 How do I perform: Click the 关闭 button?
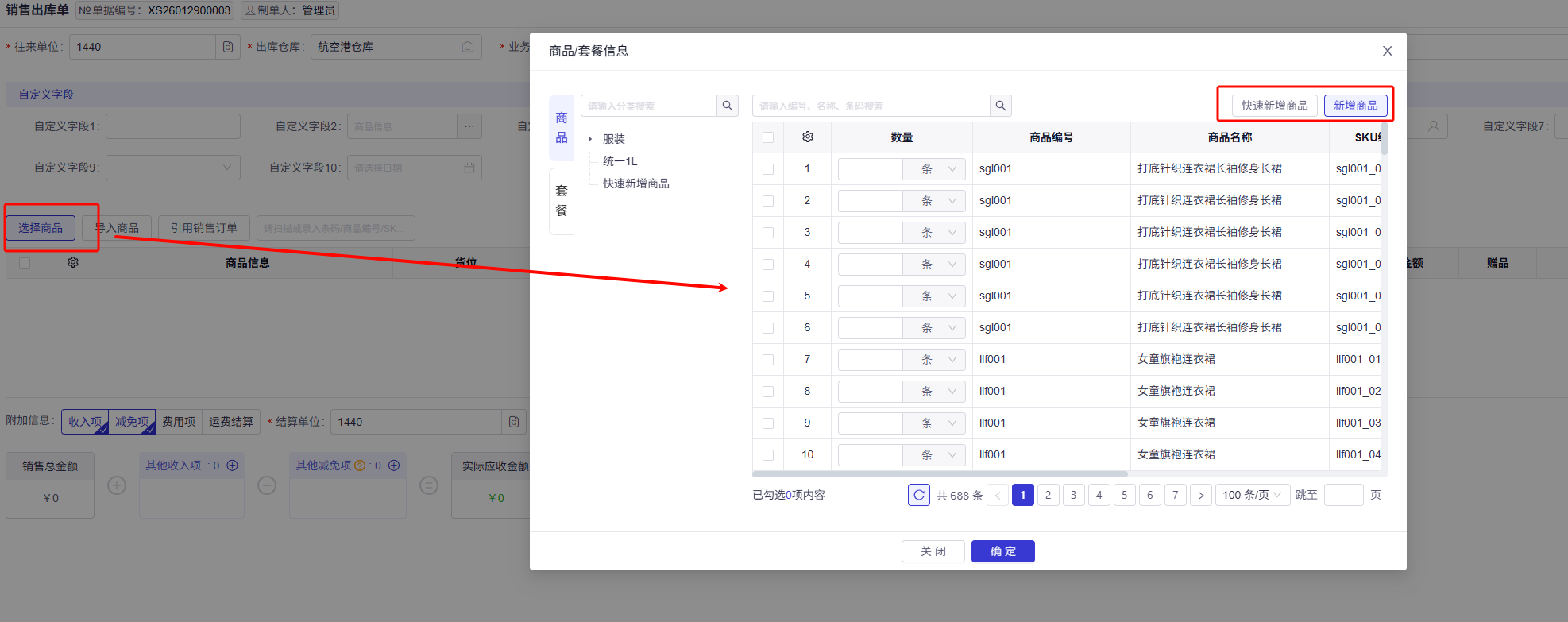pyautogui.click(x=933, y=551)
